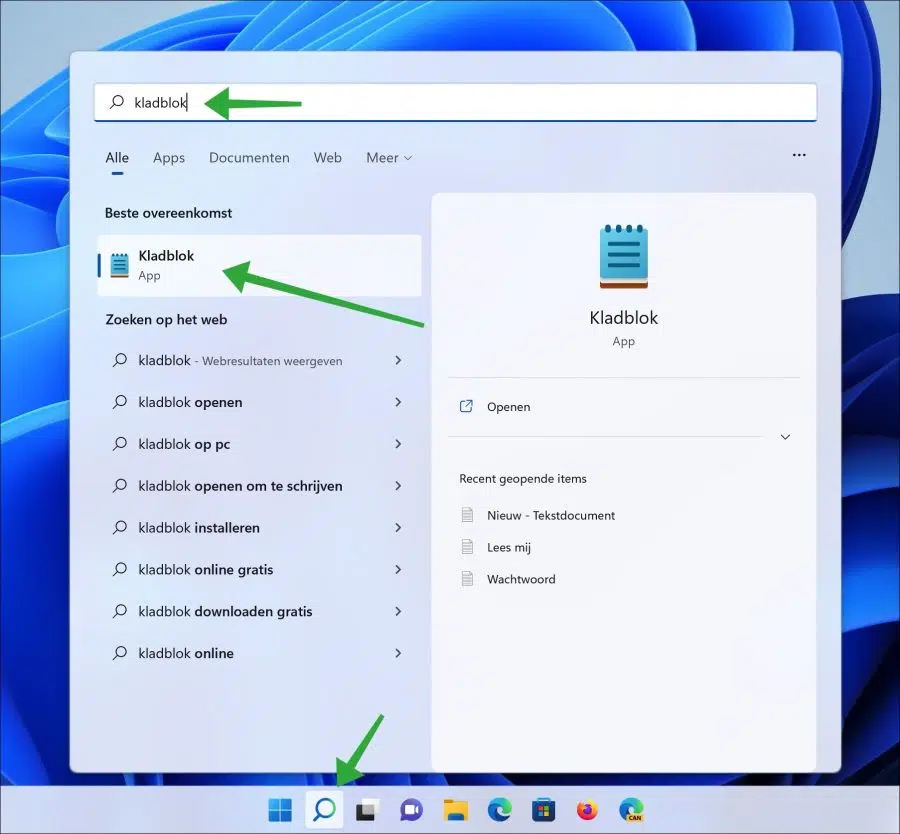The image size is (900, 834).
Task: Select the Alle tab
Action: coord(117,158)
